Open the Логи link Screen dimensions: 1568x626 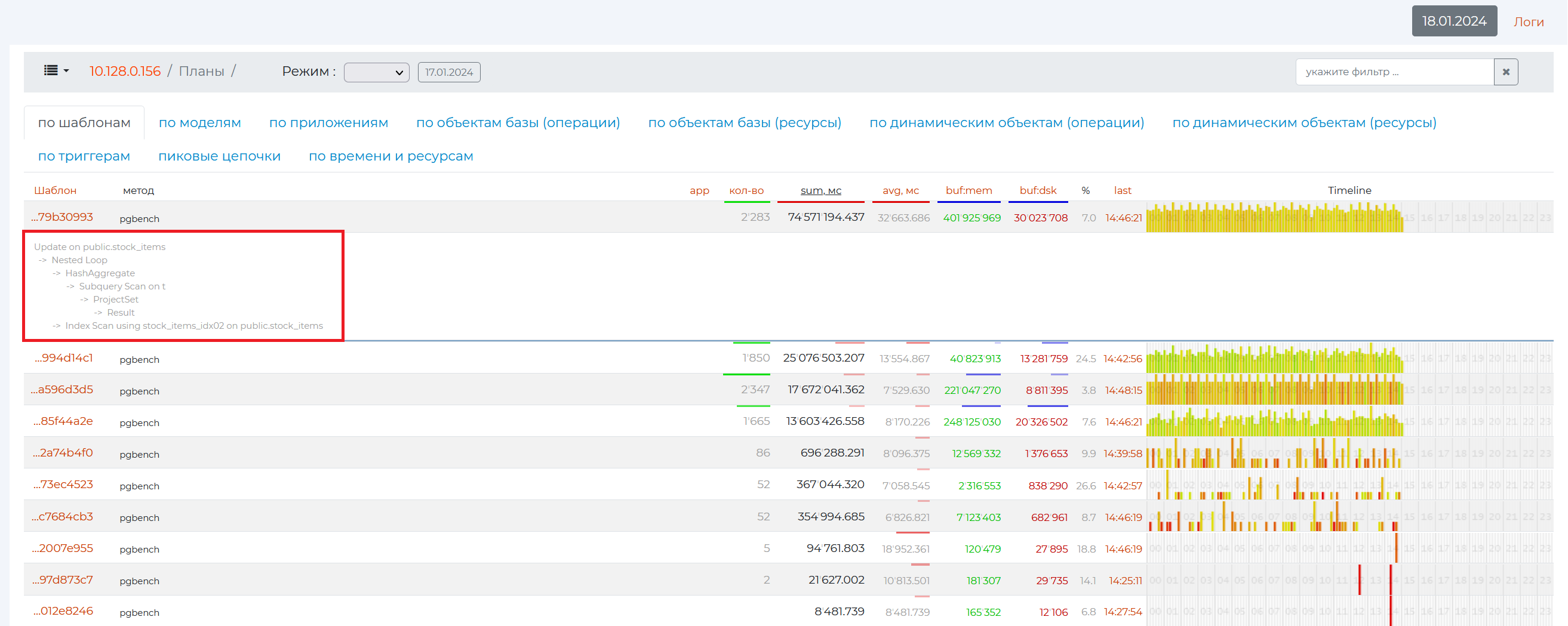[x=1528, y=22]
